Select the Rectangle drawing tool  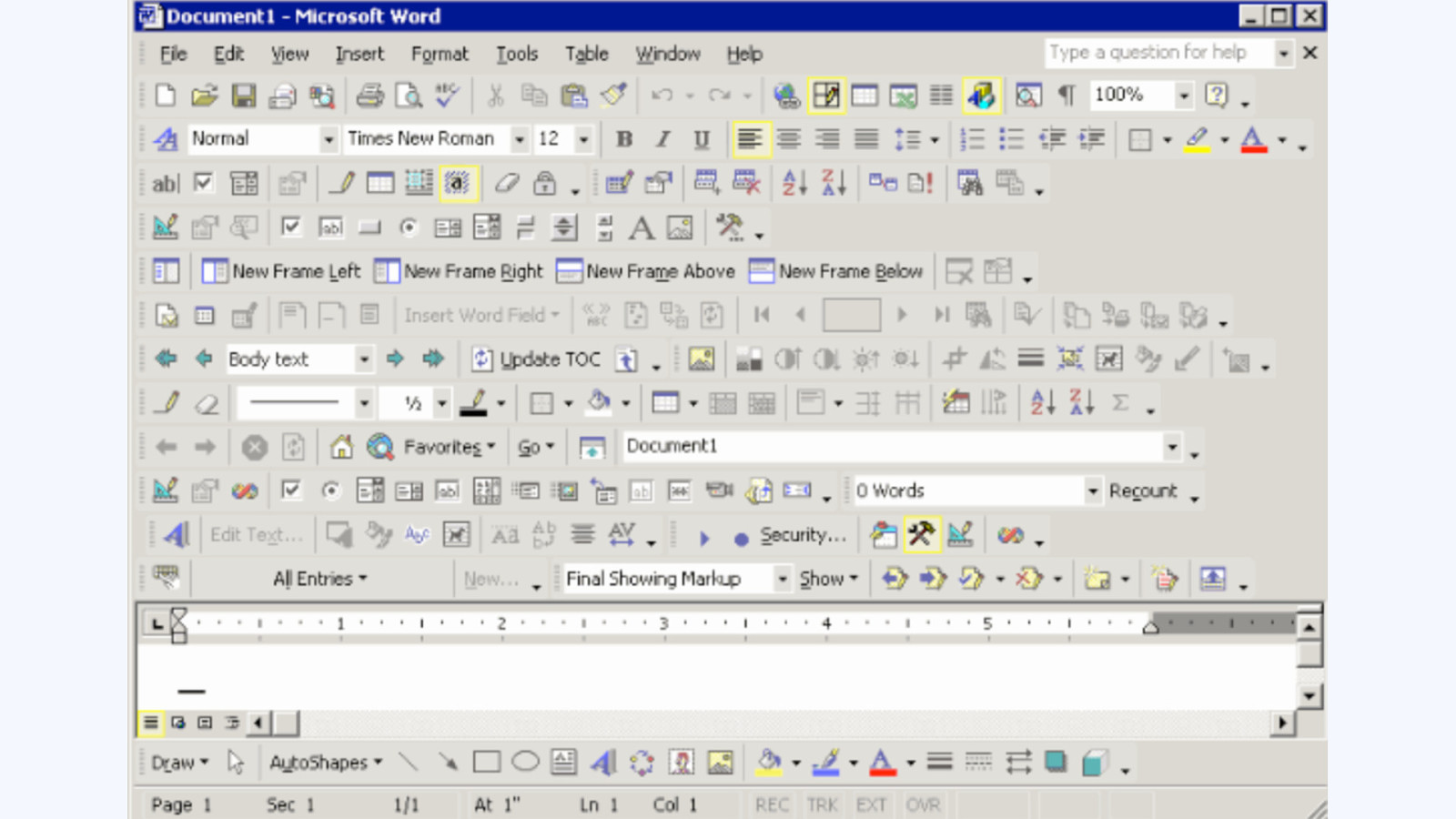tap(487, 762)
